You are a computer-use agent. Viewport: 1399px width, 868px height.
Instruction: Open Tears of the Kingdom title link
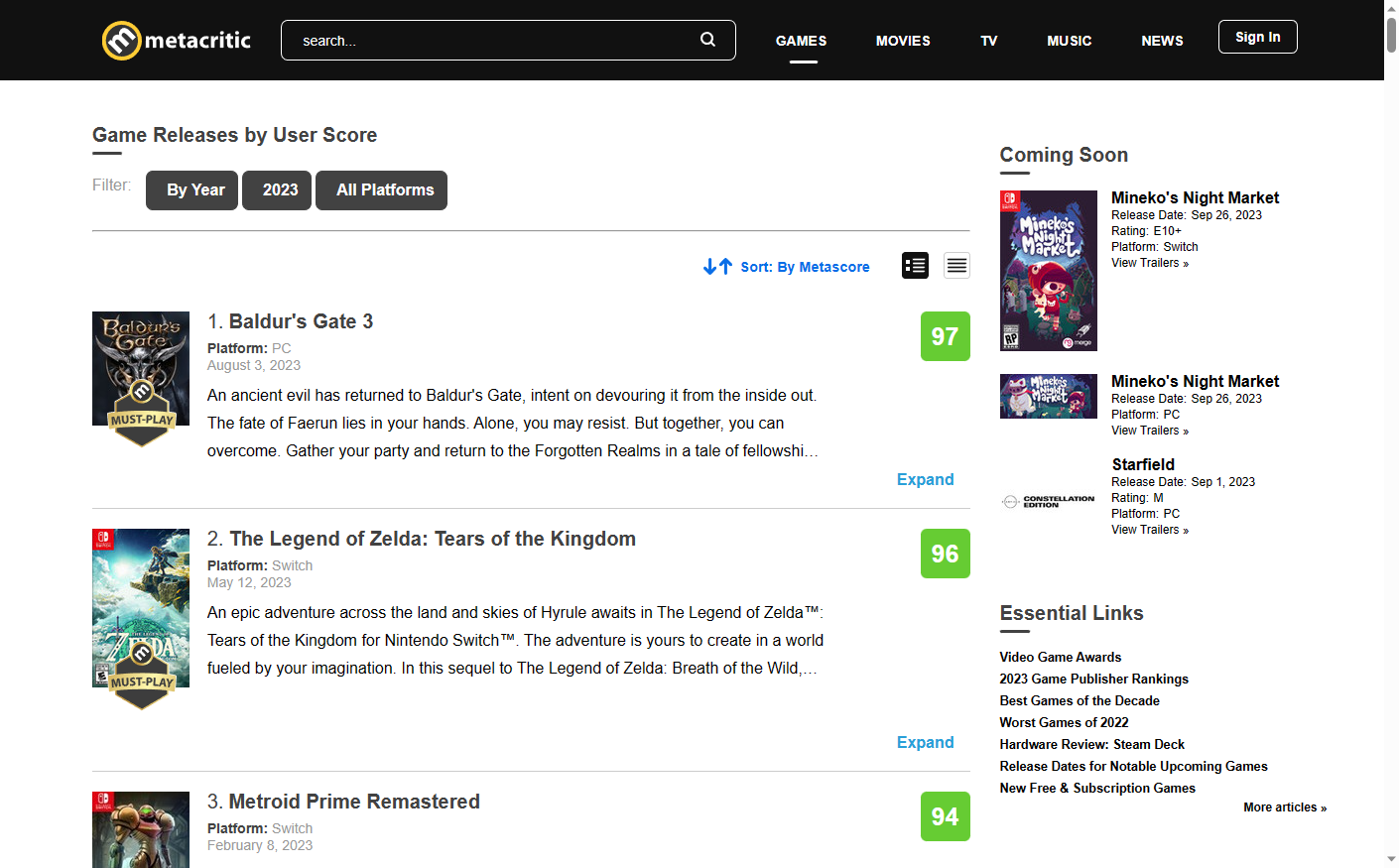[x=433, y=539]
